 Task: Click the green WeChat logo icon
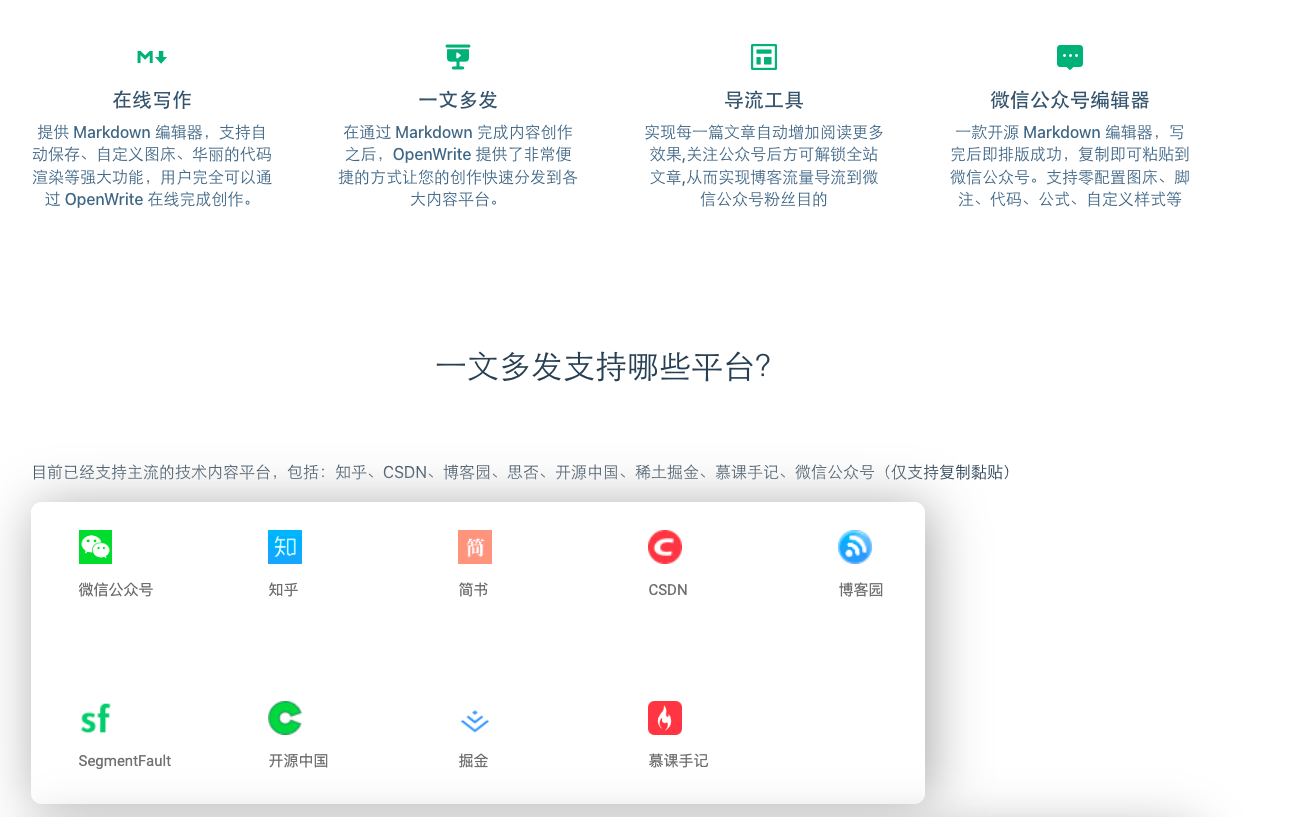(x=96, y=547)
